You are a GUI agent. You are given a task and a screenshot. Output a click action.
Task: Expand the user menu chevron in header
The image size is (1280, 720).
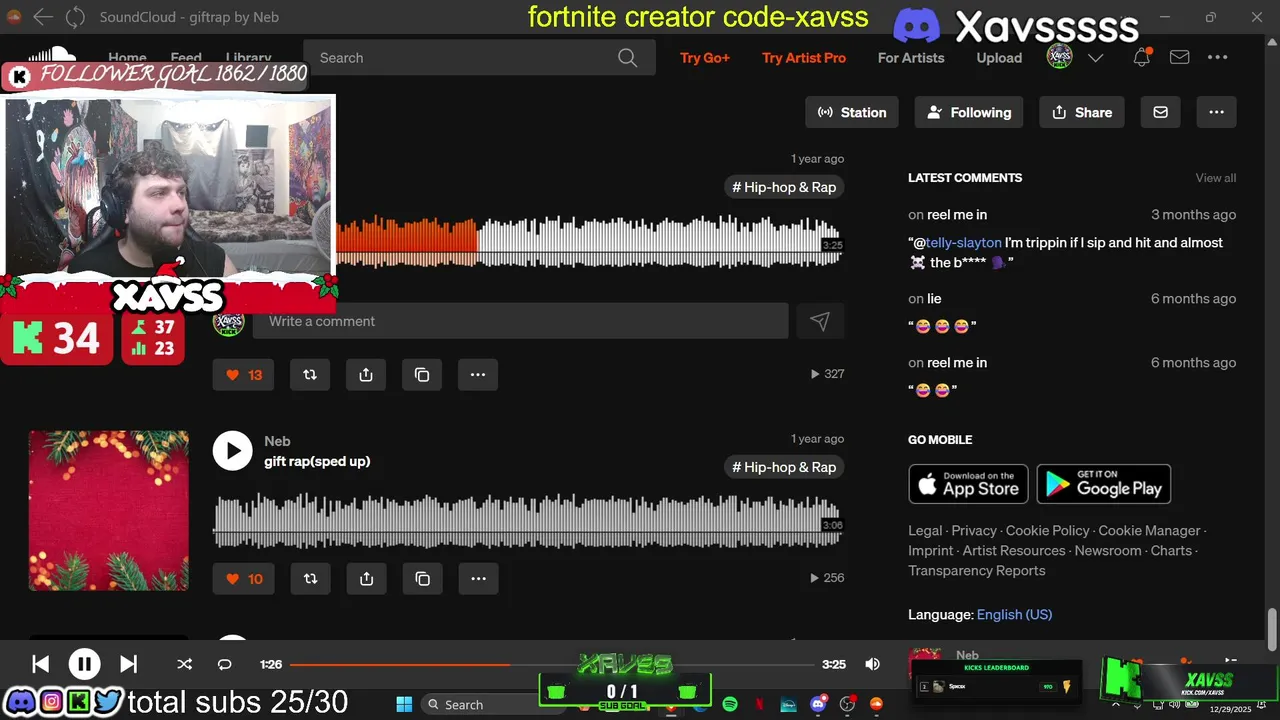click(1095, 58)
